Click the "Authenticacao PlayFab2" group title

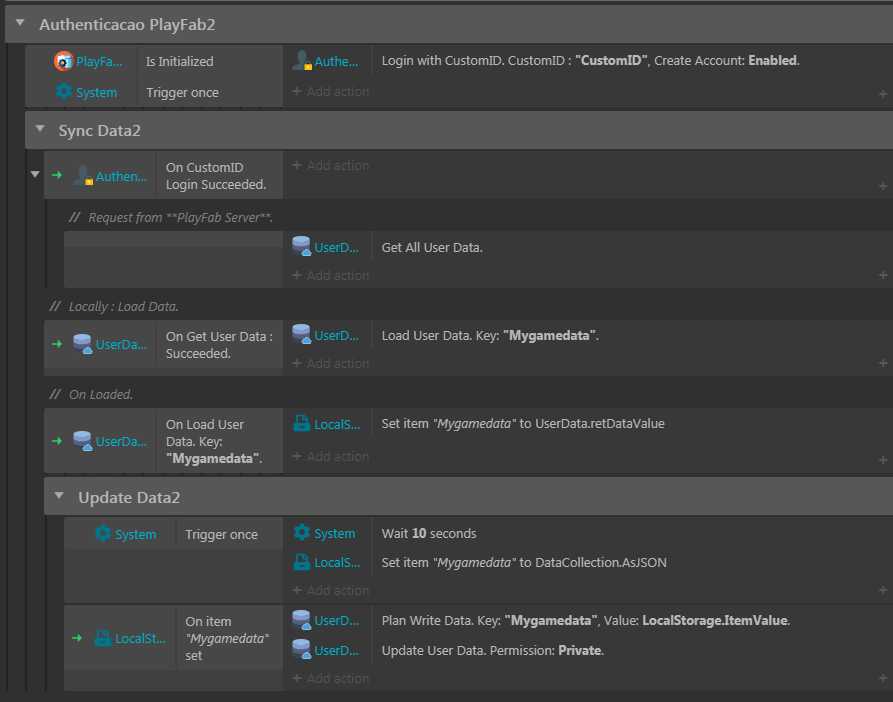[x=127, y=24]
